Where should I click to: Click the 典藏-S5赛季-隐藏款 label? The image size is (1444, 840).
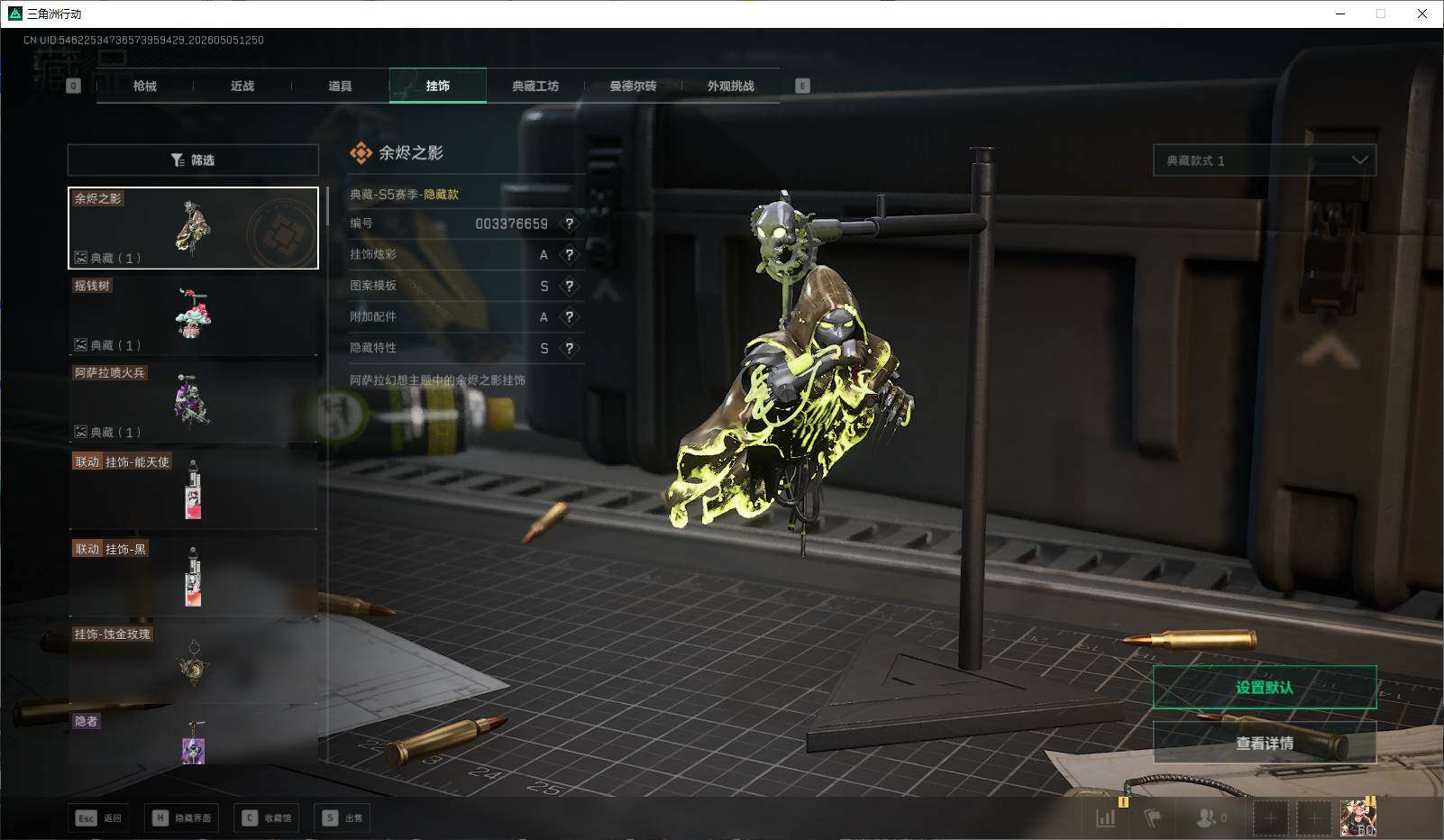[405, 194]
